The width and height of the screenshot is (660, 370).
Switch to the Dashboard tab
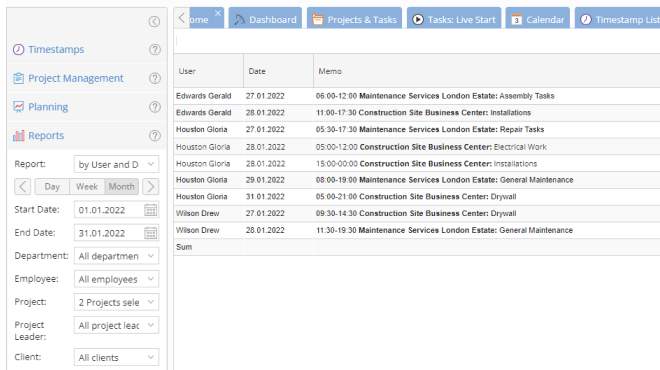coord(265,19)
